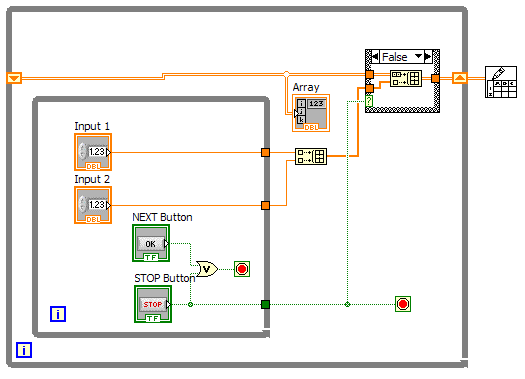525x379 pixels.
Task: Click the NEXT Button boolean terminal
Action: [x=151, y=243]
